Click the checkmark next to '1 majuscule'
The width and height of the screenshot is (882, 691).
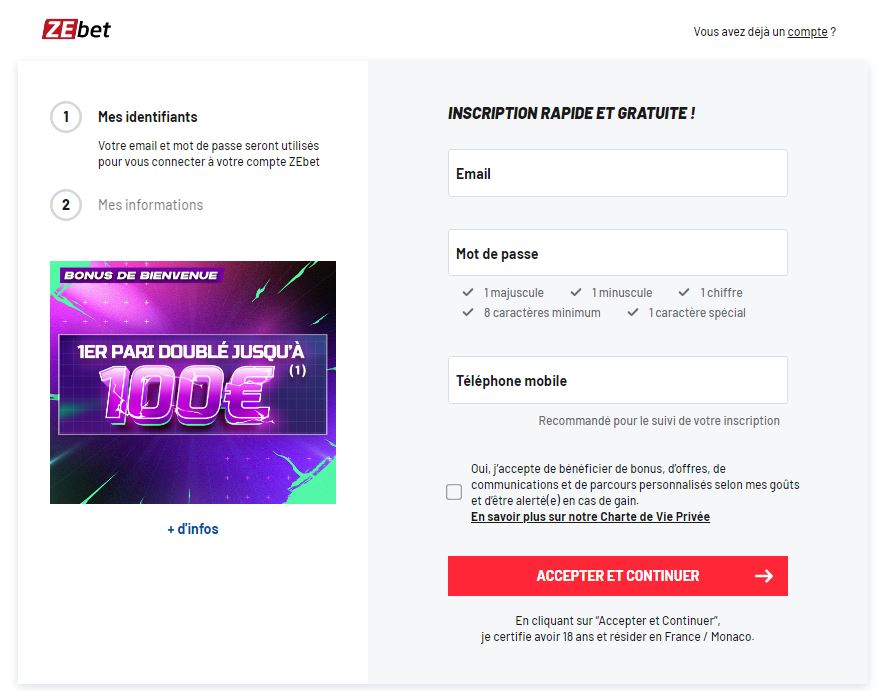[x=467, y=292]
